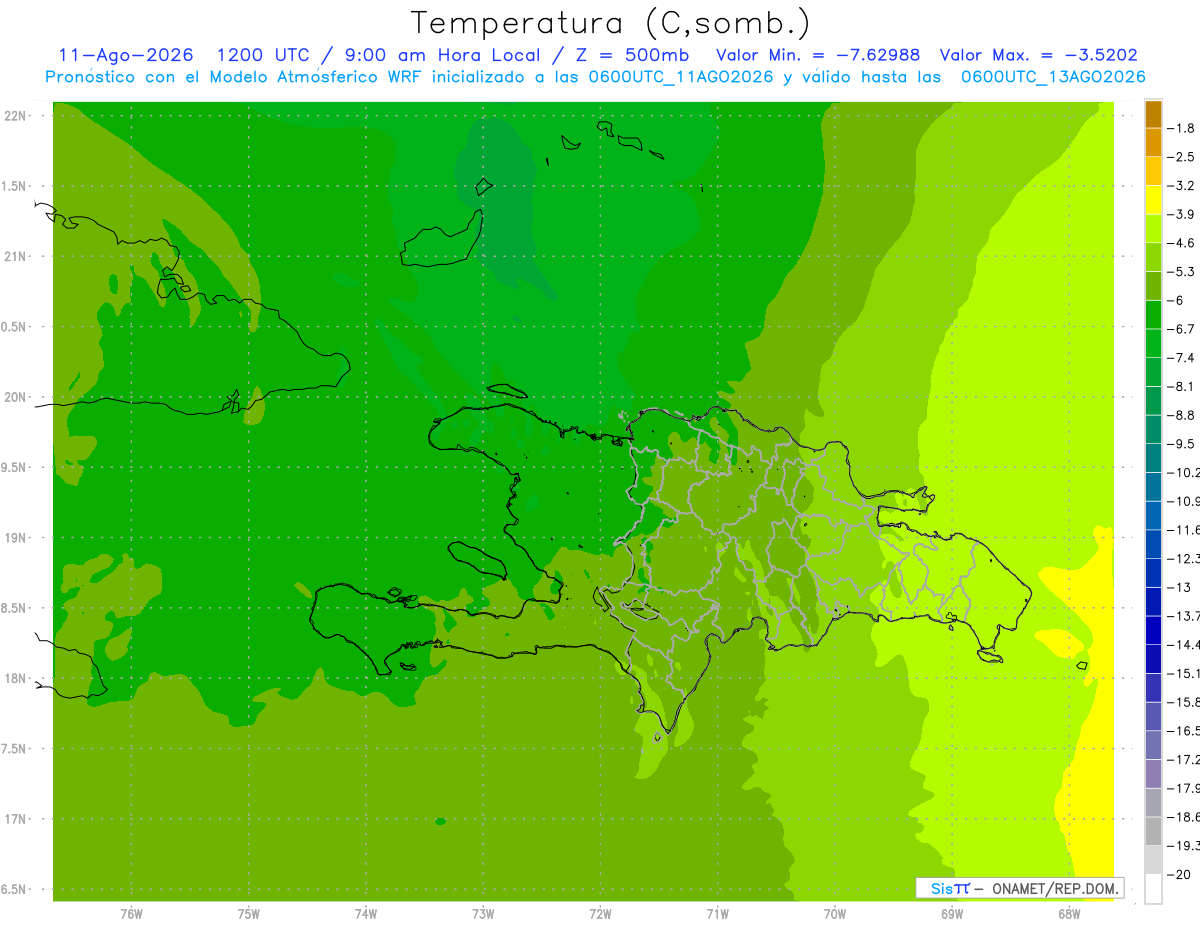1200x927 pixels.
Task: Click the brown swatch above the -1.8 label
Action: (1153, 114)
